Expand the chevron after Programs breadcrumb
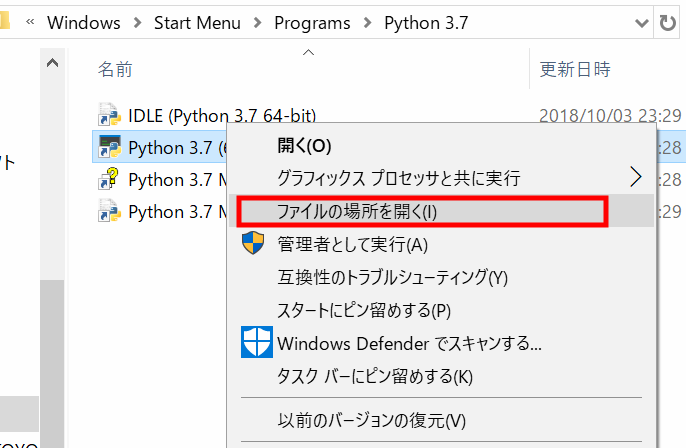Screen dimensions: 686x448 click(x=368, y=22)
